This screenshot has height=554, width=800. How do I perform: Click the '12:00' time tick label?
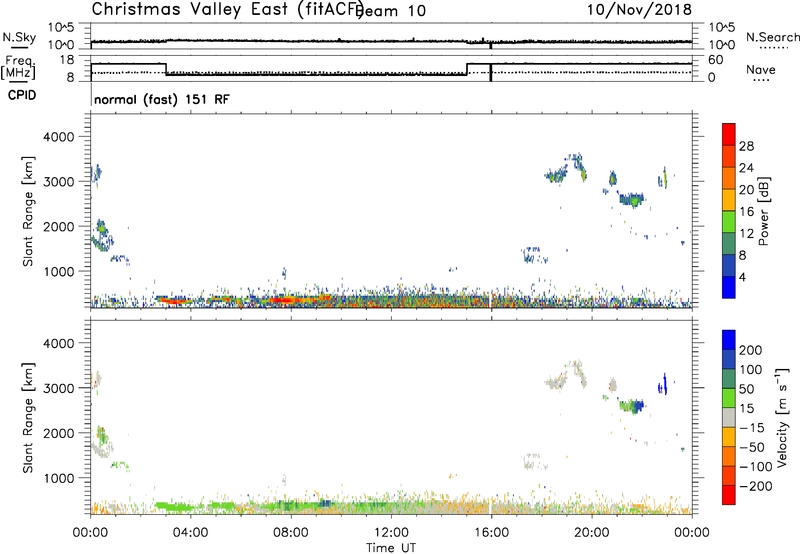pos(391,533)
